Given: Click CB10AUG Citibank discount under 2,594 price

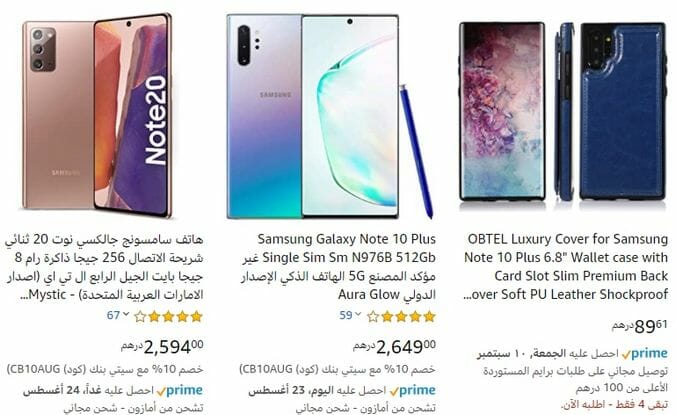Looking at the screenshot, I should (x=105, y=369).
